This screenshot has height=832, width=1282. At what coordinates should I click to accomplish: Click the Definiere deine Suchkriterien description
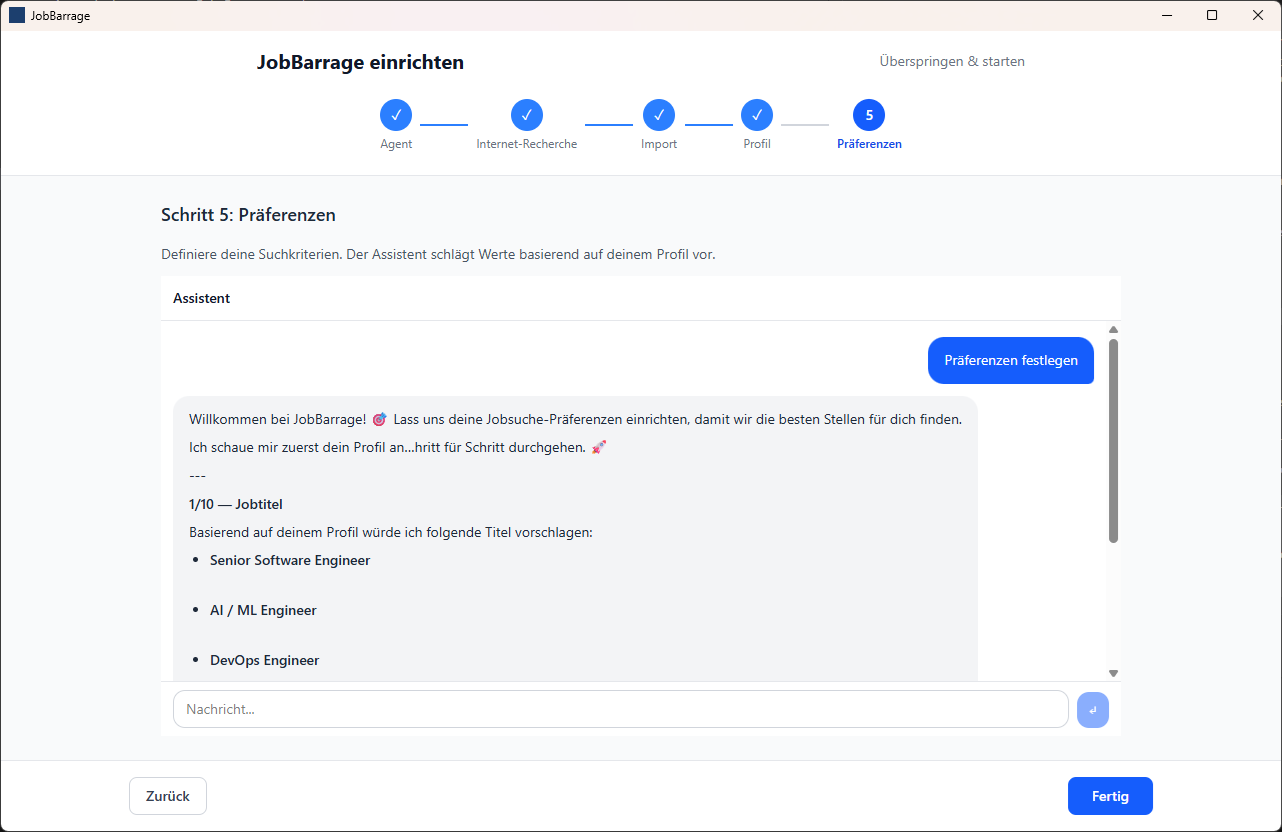pos(438,254)
